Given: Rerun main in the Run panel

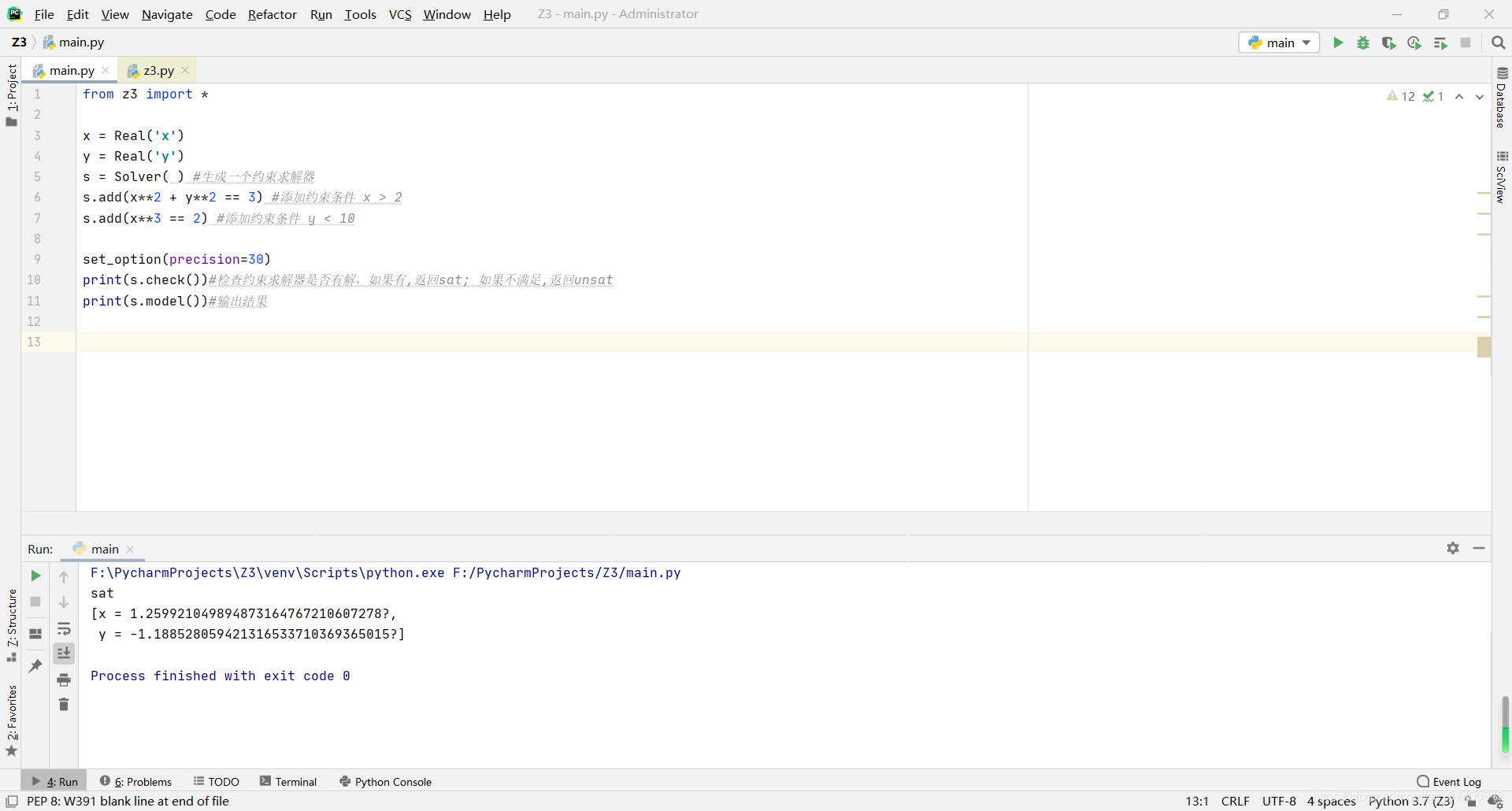Looking at the screenshot, I should click(x=35, y=576).
